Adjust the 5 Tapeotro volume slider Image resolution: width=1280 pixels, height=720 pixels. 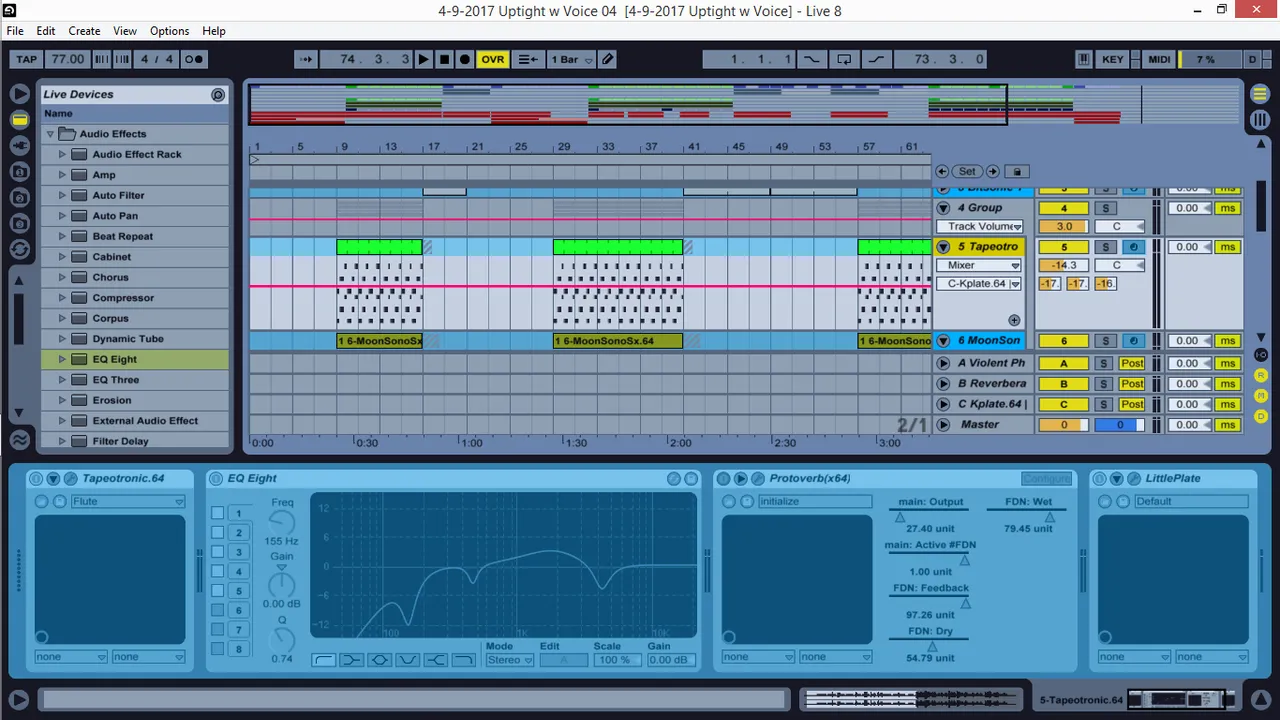pos(1064,265)
